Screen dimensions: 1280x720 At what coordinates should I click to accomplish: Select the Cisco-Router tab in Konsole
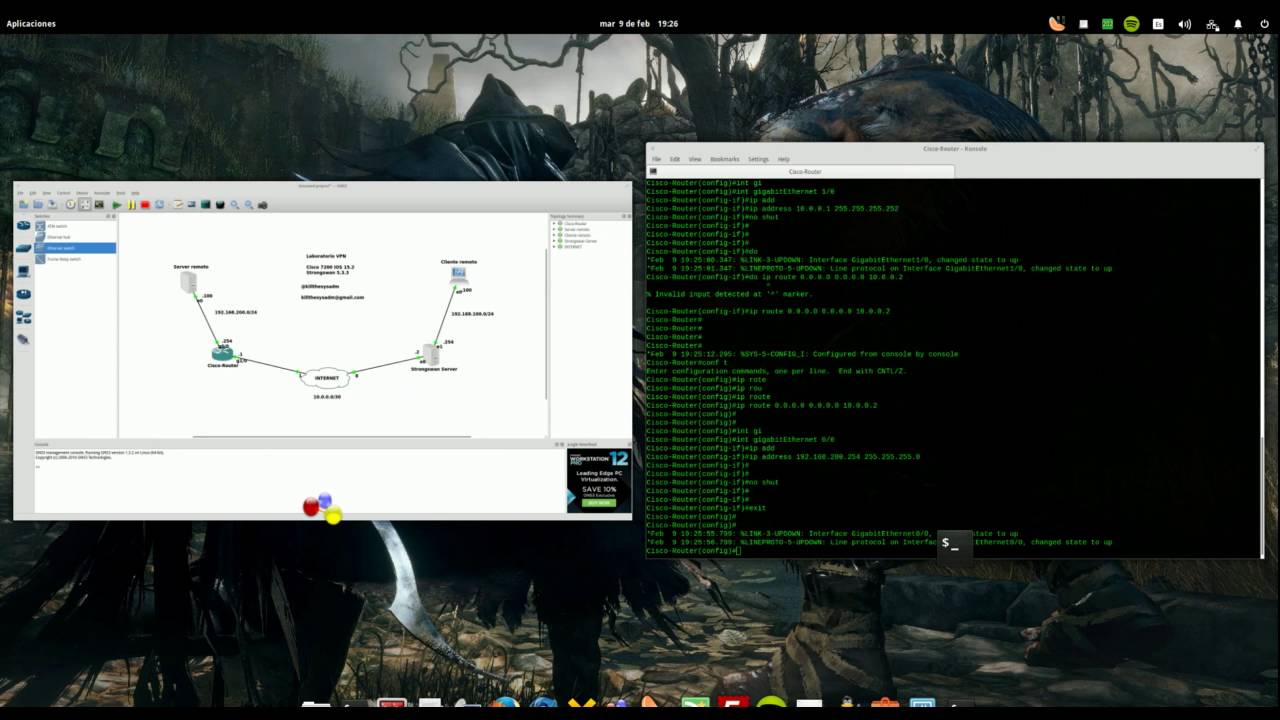(x=801, y=172)
